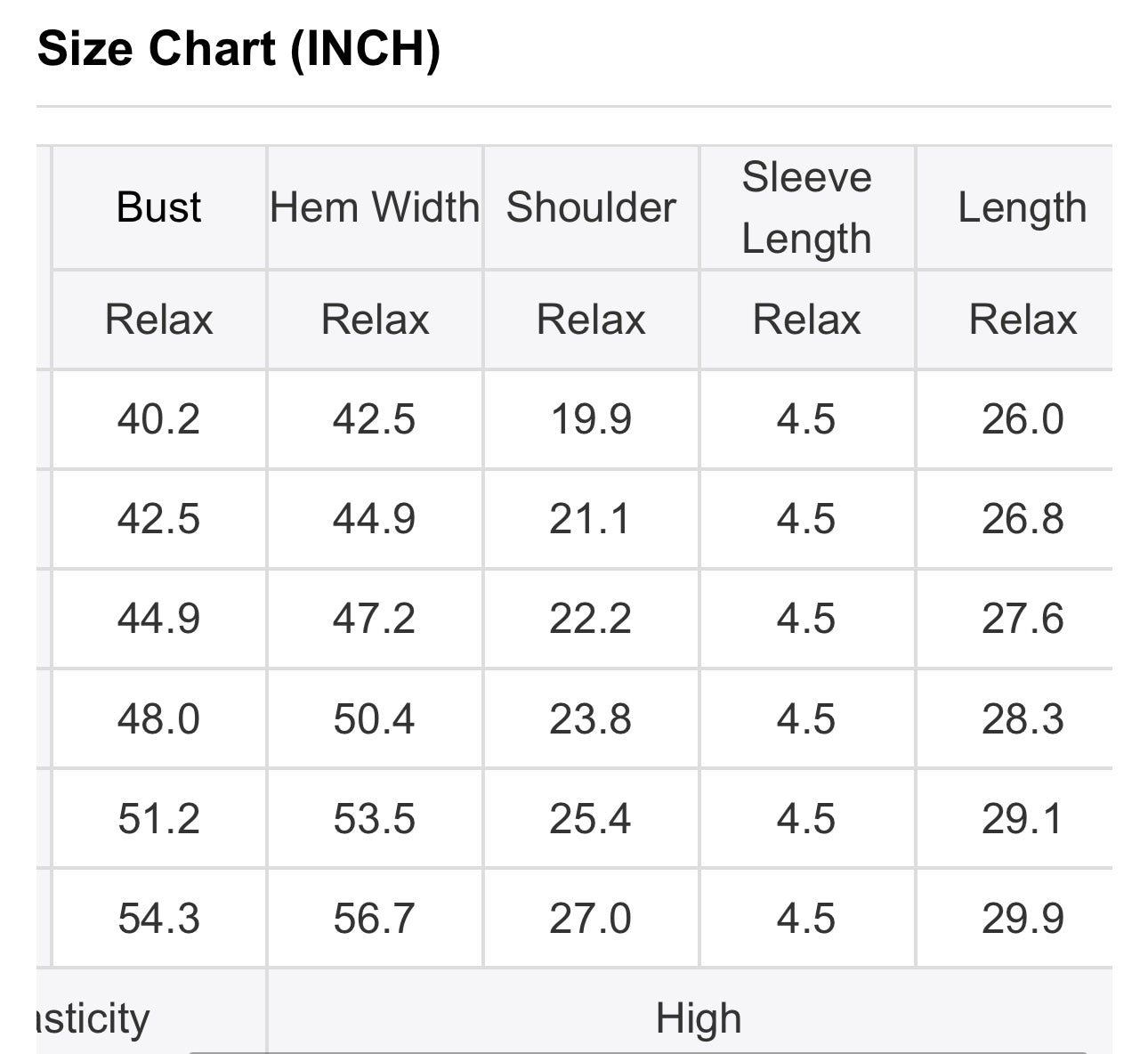Click the Size Chart (INCH) heading
1148x1054 pixels.
click(238, 48)
